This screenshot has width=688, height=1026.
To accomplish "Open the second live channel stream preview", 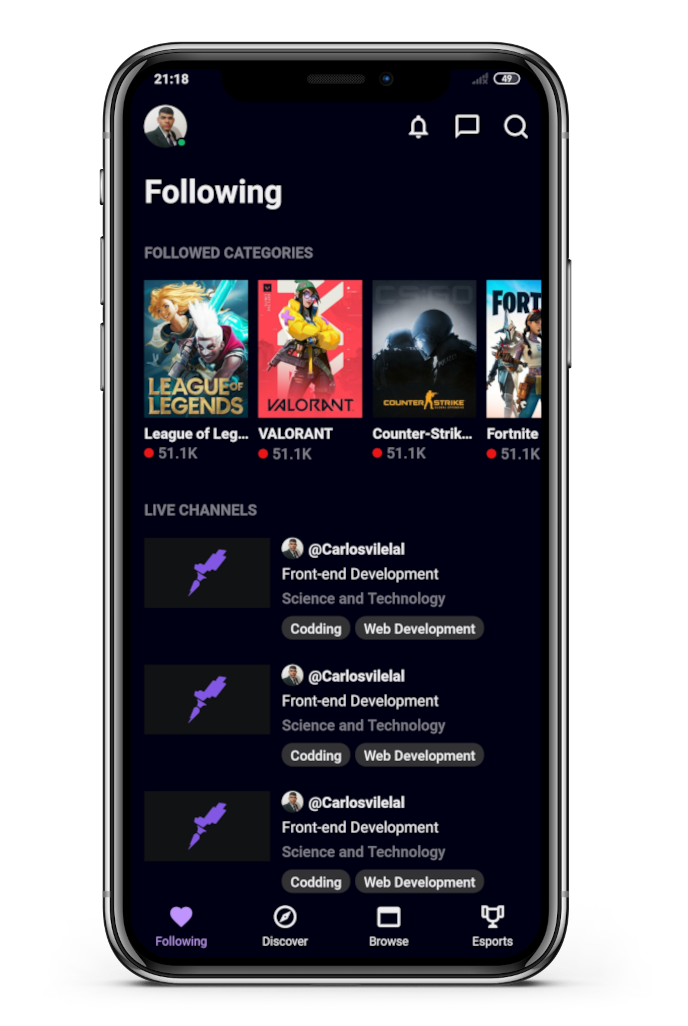I will [207, 699].
